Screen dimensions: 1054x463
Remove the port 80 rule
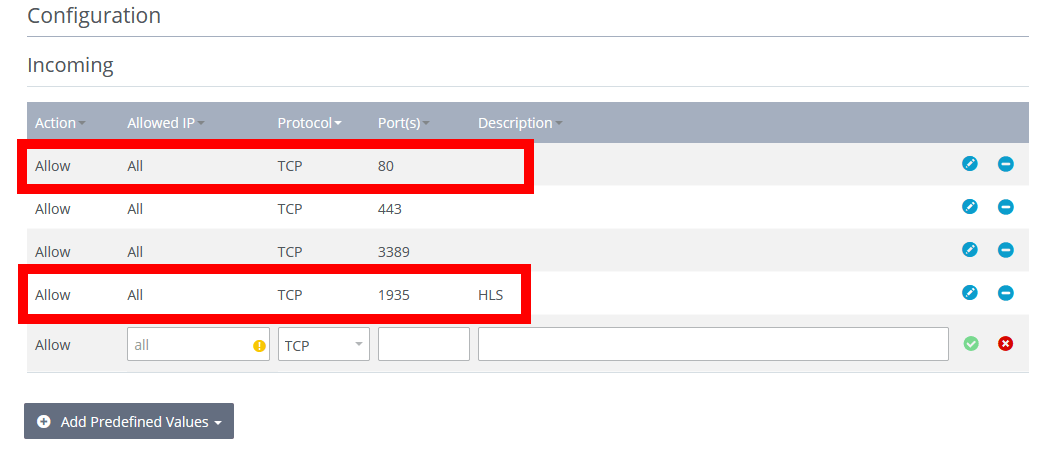pyautogui.click(x=1006, y=164)
